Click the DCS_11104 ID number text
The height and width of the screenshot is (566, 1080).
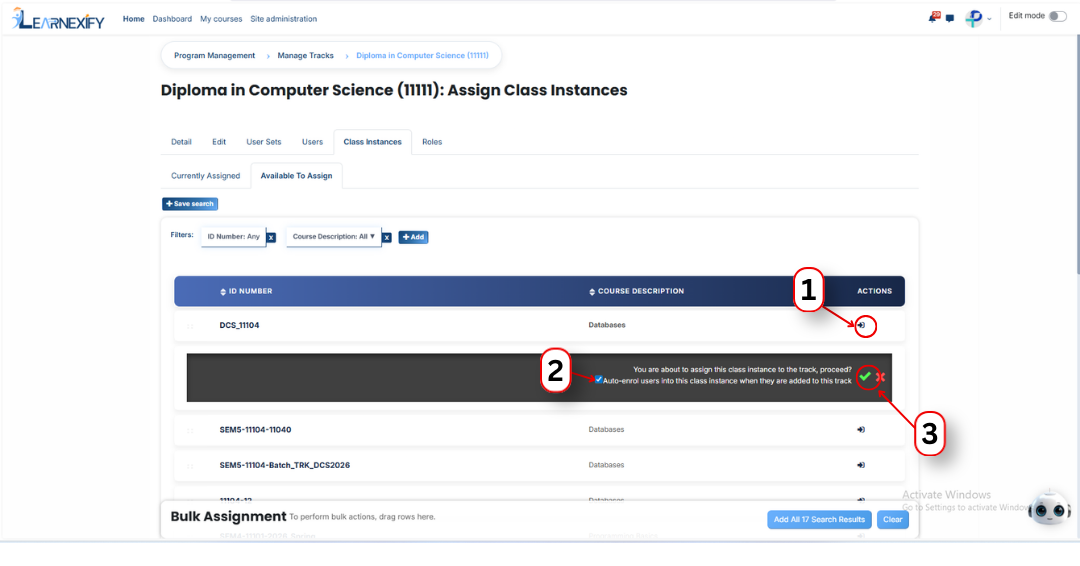click(239, 326)
